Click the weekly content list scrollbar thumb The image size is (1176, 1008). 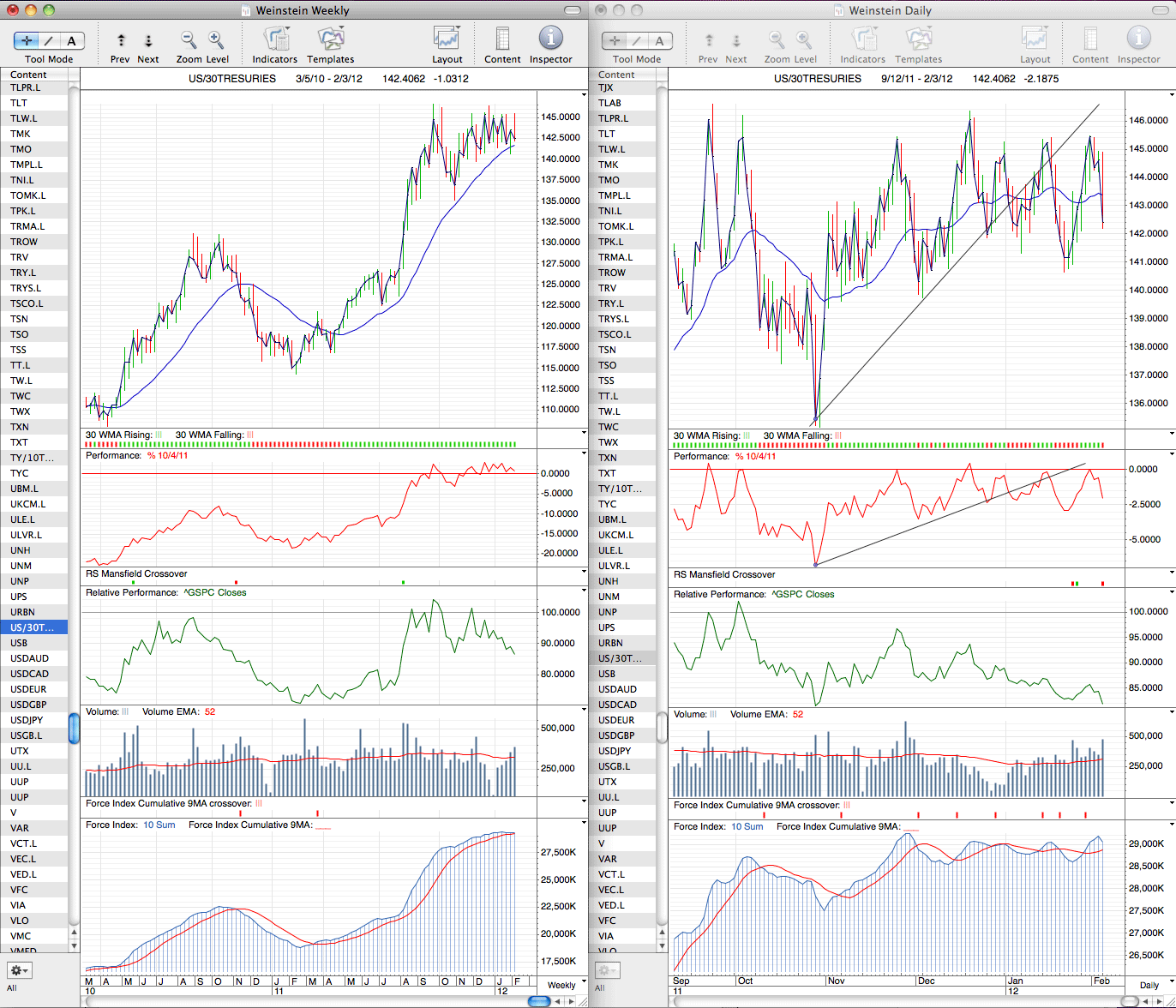74,729
